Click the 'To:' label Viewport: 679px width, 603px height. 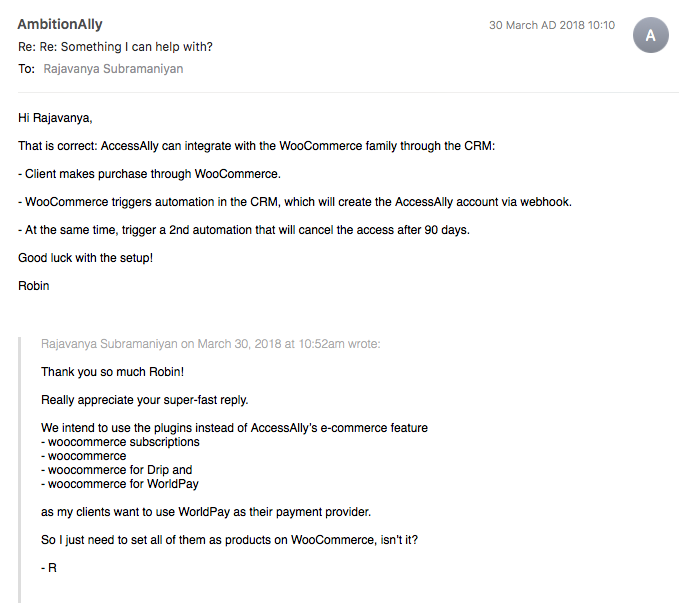[x=26, y=69]
